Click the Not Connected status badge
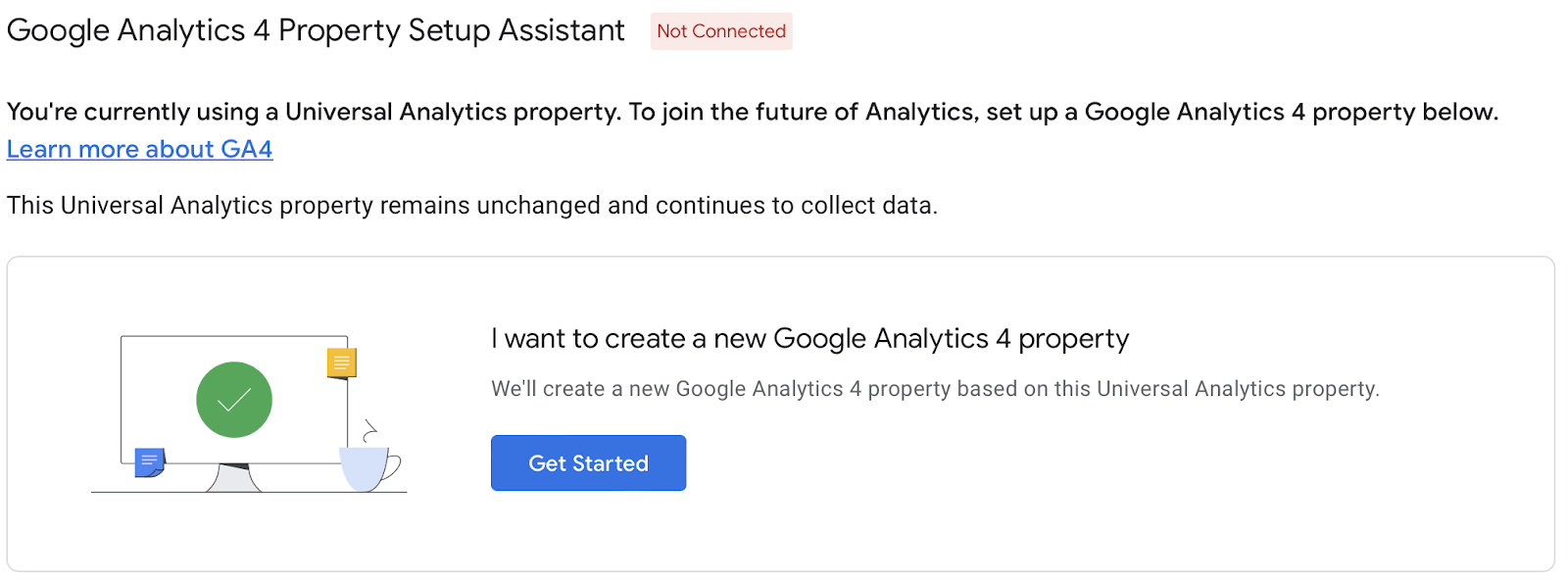 pyautogui.click(x=721, y=31)
